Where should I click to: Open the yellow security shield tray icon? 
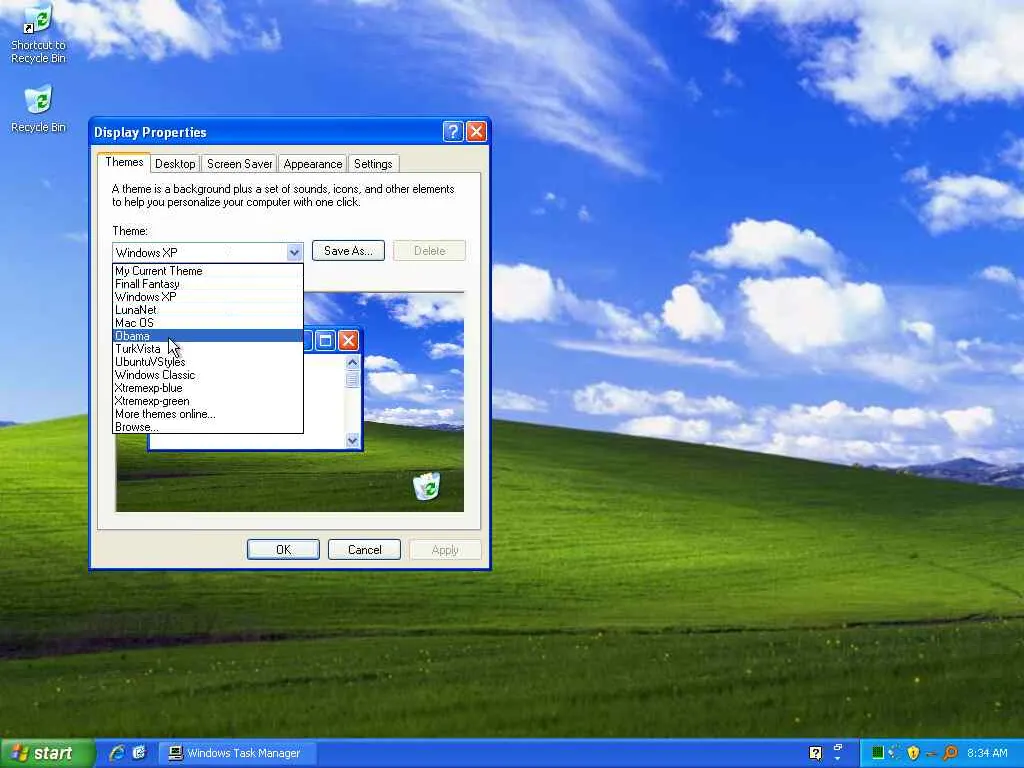(x=913, y=753)
